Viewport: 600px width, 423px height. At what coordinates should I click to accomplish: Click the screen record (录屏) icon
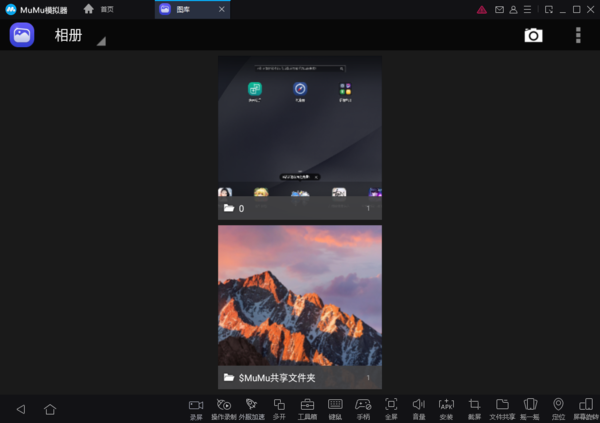[196, 406]
